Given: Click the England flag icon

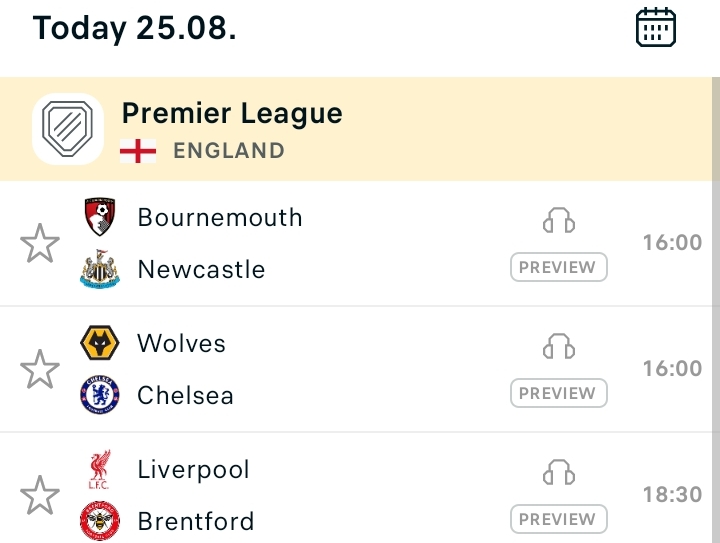Looking at the screenshot, I should tap(138, 151).
